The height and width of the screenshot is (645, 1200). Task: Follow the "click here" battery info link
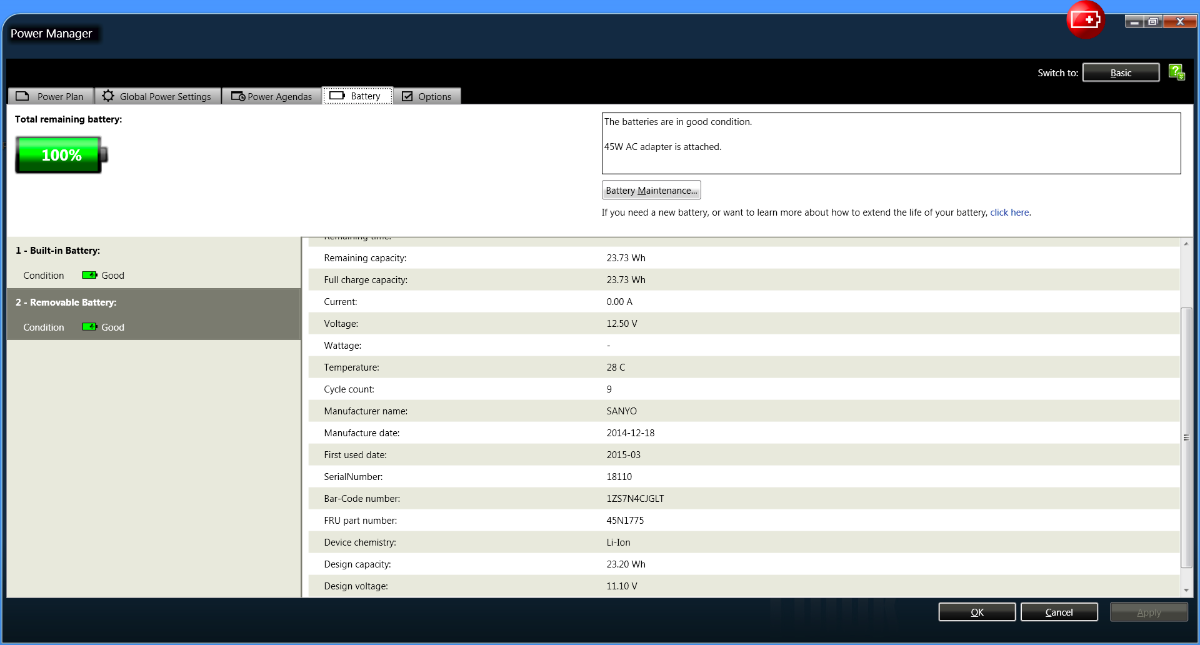pyautogui.click(x=1009, y=213)
